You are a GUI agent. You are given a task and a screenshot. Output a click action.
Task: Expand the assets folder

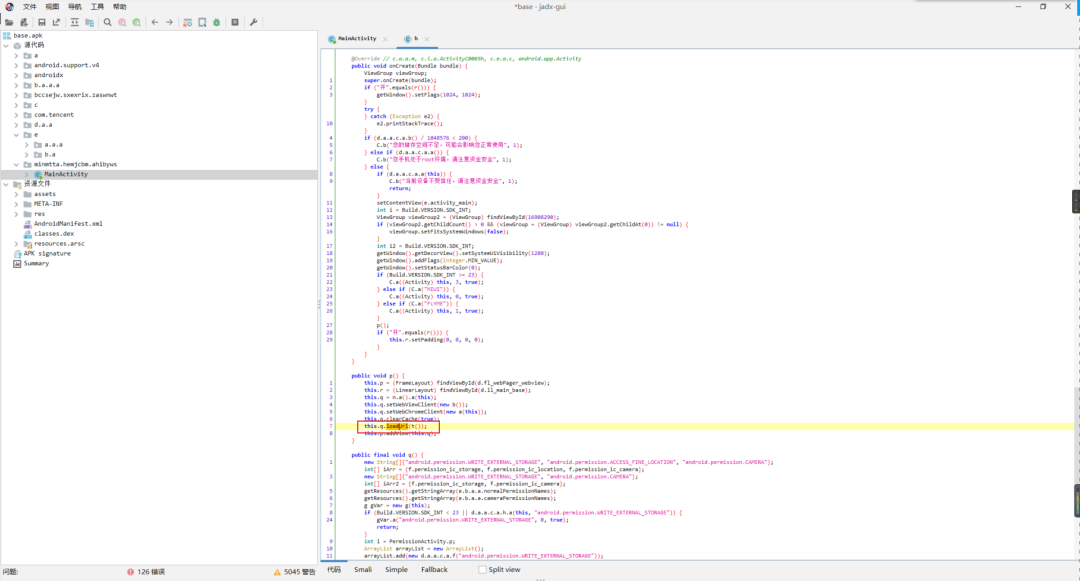pyautogui.click(x=17, y=194)
